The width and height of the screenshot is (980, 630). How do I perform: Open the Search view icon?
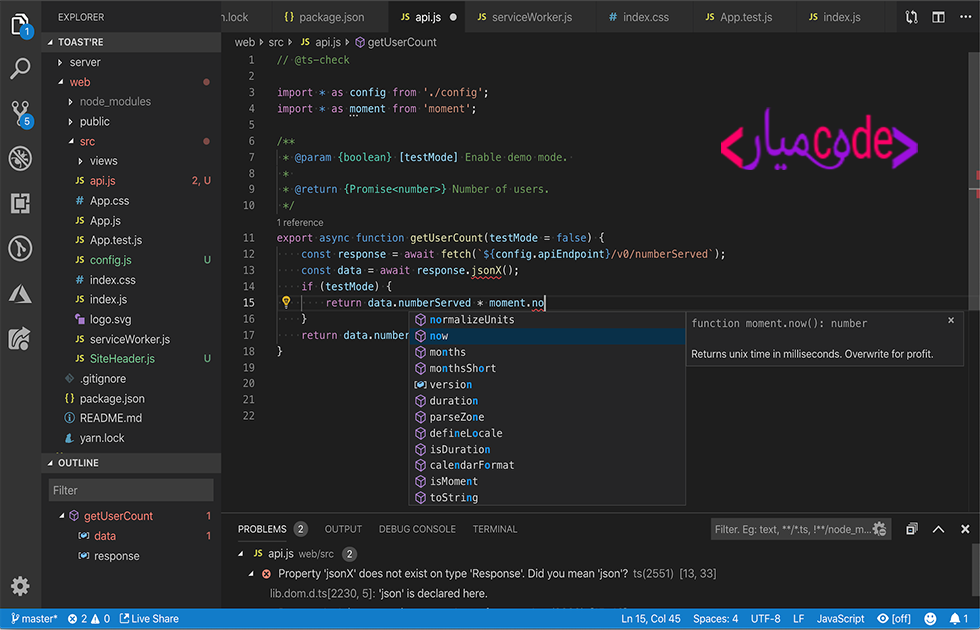coord(20,69)
